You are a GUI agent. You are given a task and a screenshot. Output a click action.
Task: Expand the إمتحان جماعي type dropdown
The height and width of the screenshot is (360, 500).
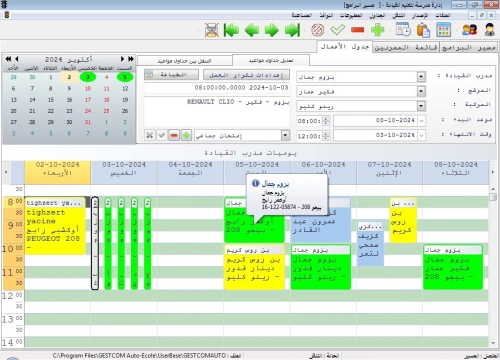click(x=285, y=135)
